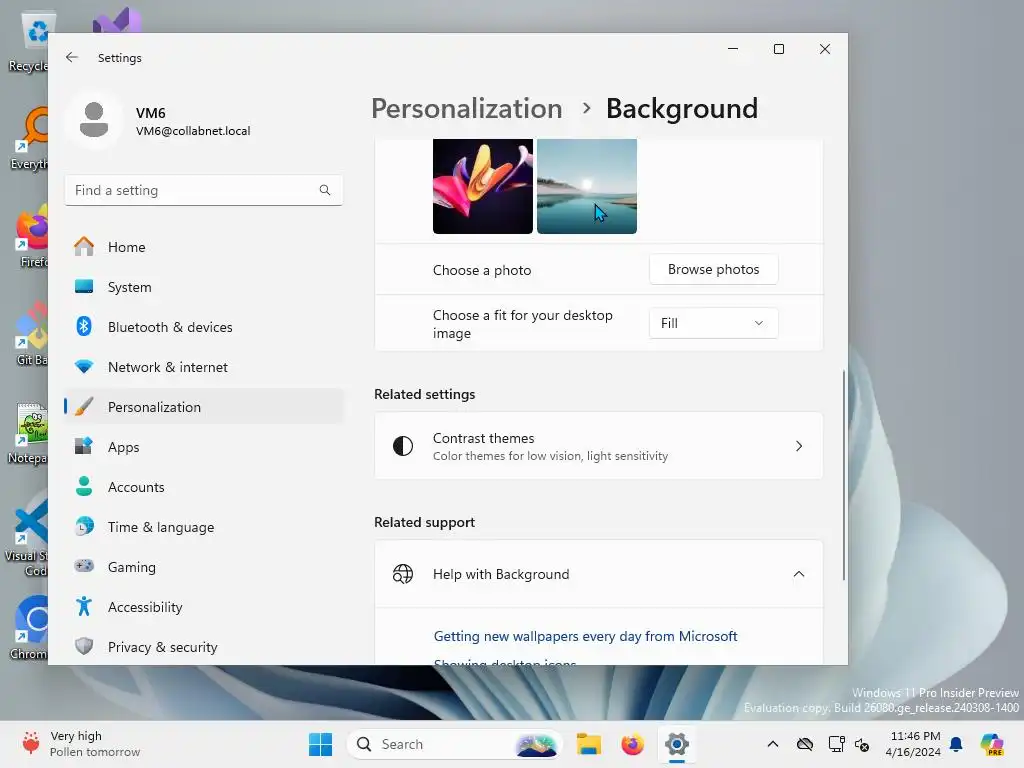Go back with the Settings back arrow

pos(72,57)
